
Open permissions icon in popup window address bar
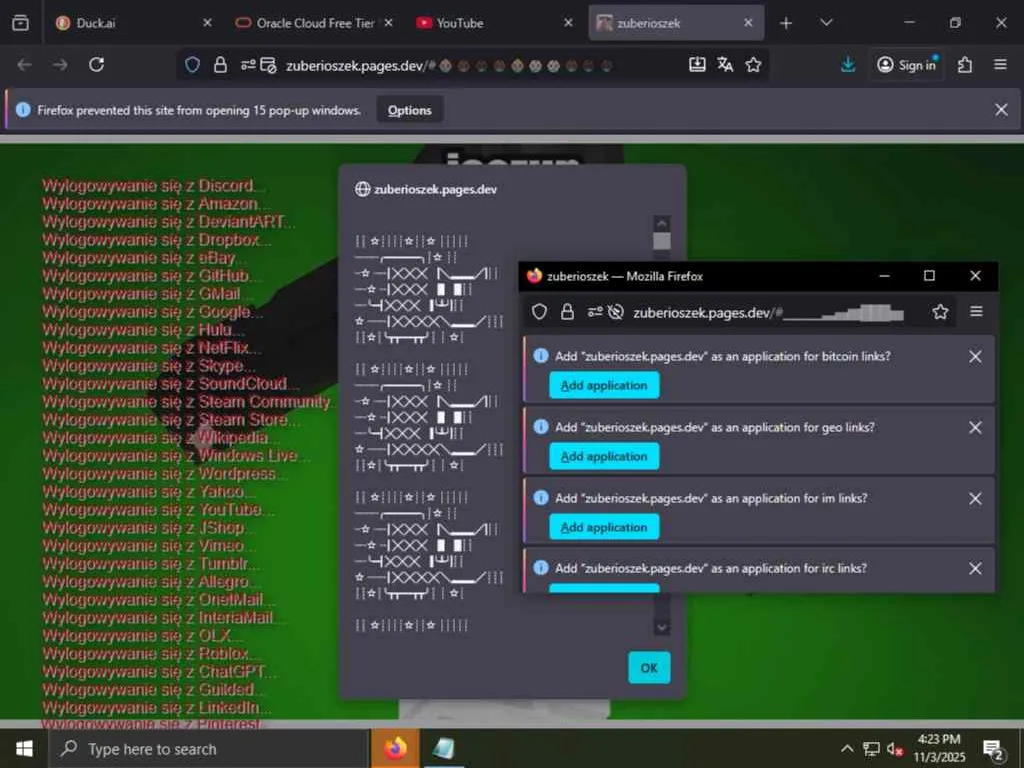(594, 312)
